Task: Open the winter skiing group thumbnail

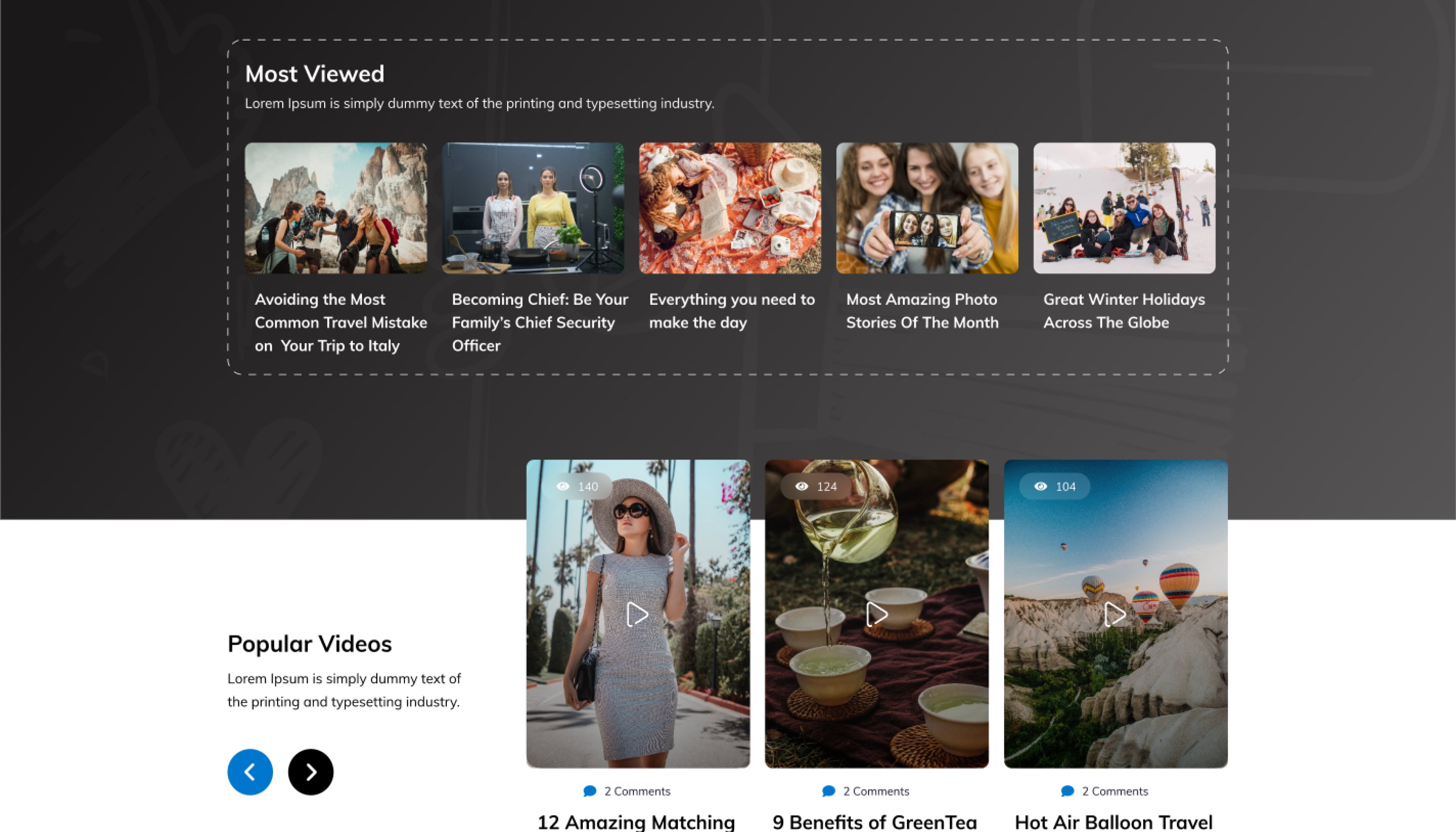Action: coord(1123,208)
